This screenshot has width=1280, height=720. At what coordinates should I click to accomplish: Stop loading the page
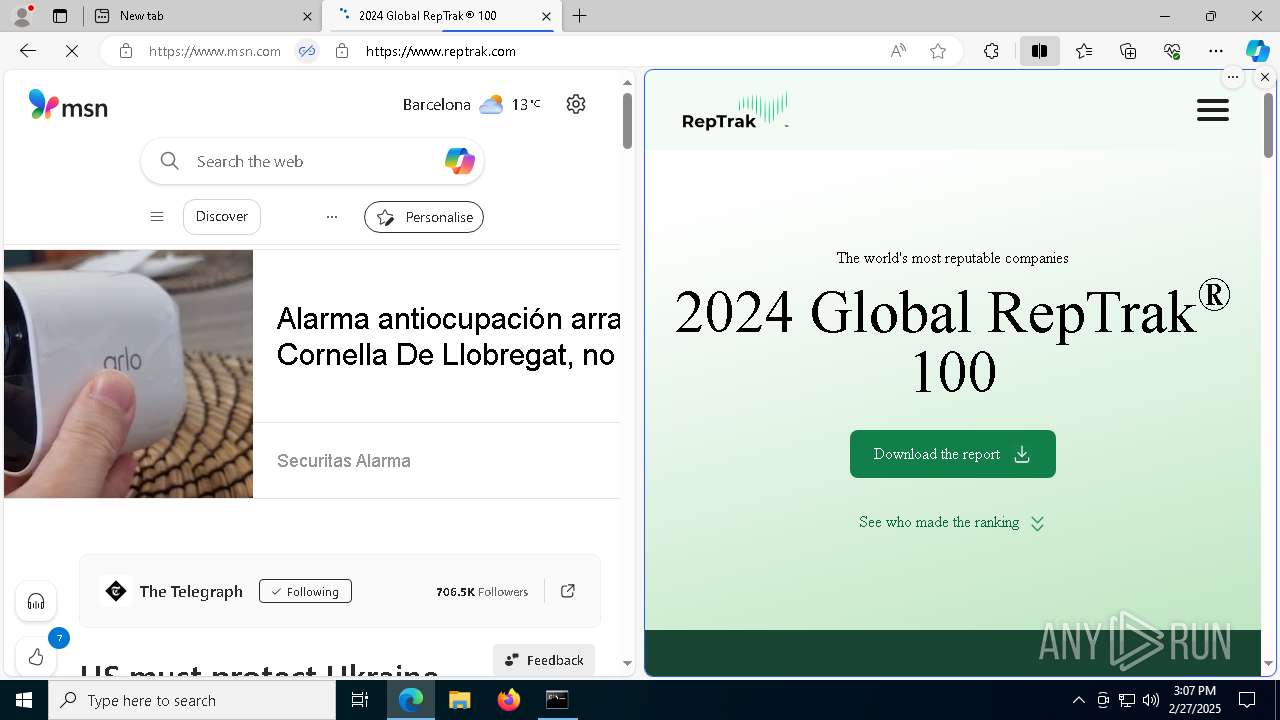click(x=72, y=51)
